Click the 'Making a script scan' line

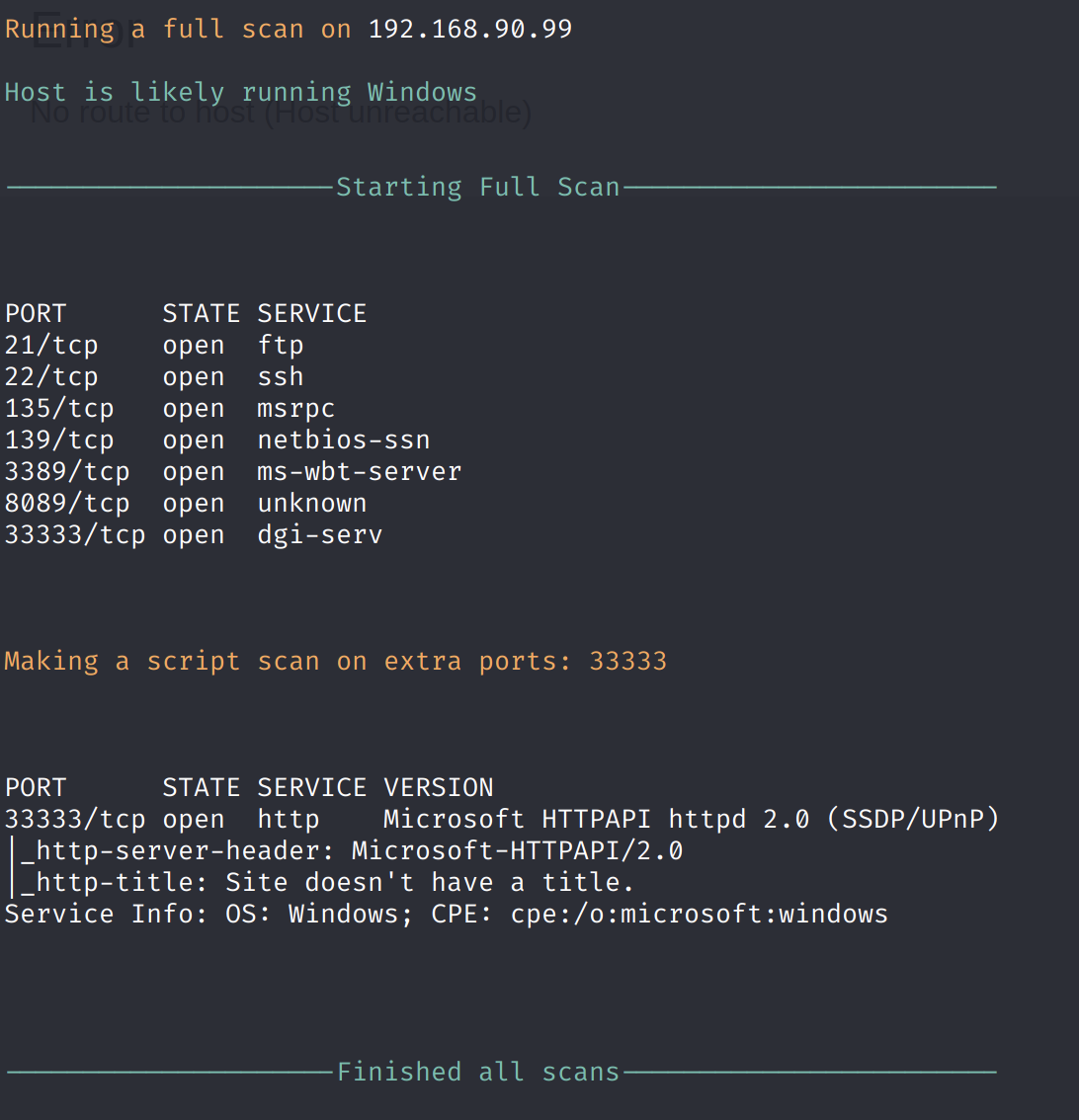coord(336,662)
